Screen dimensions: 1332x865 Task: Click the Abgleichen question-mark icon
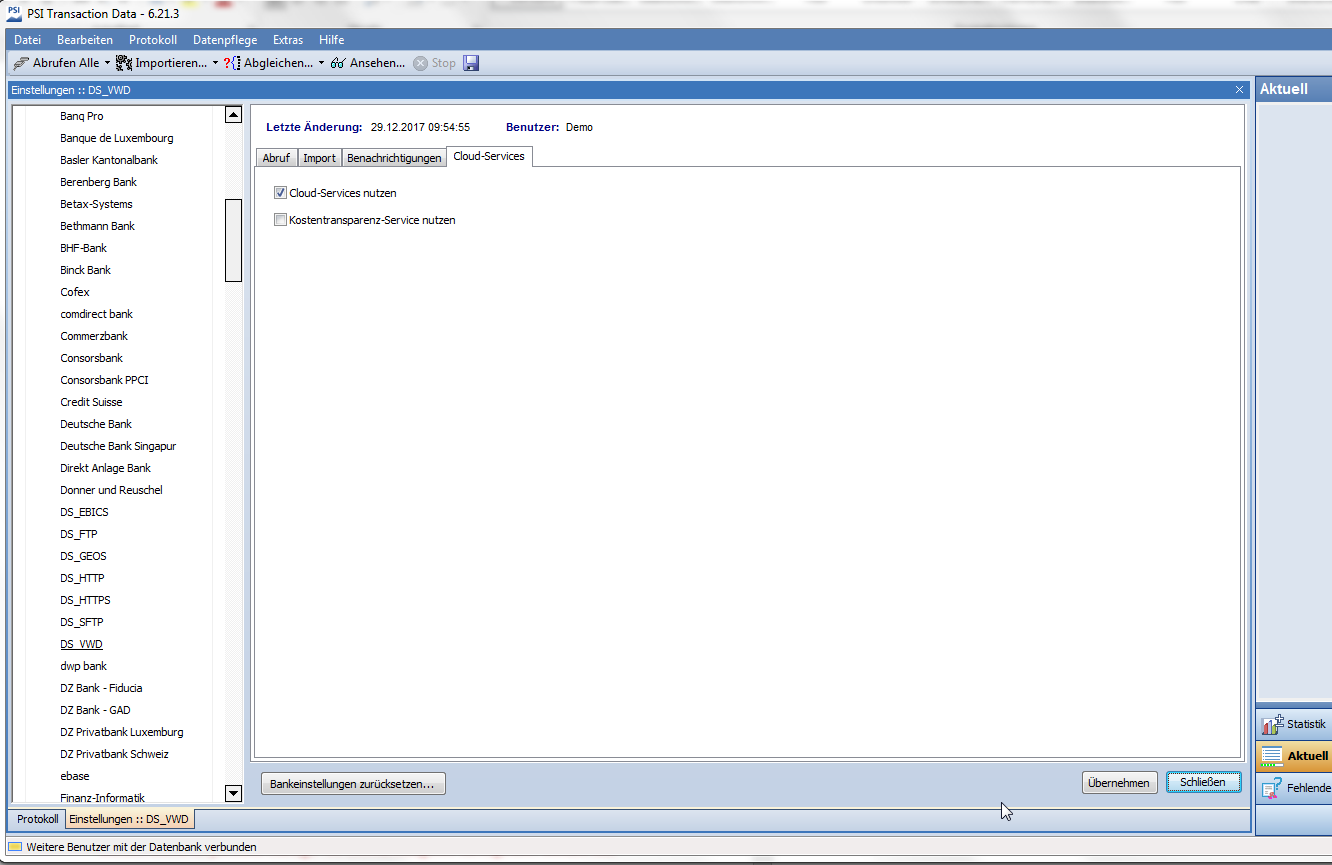tap(232, 63)
